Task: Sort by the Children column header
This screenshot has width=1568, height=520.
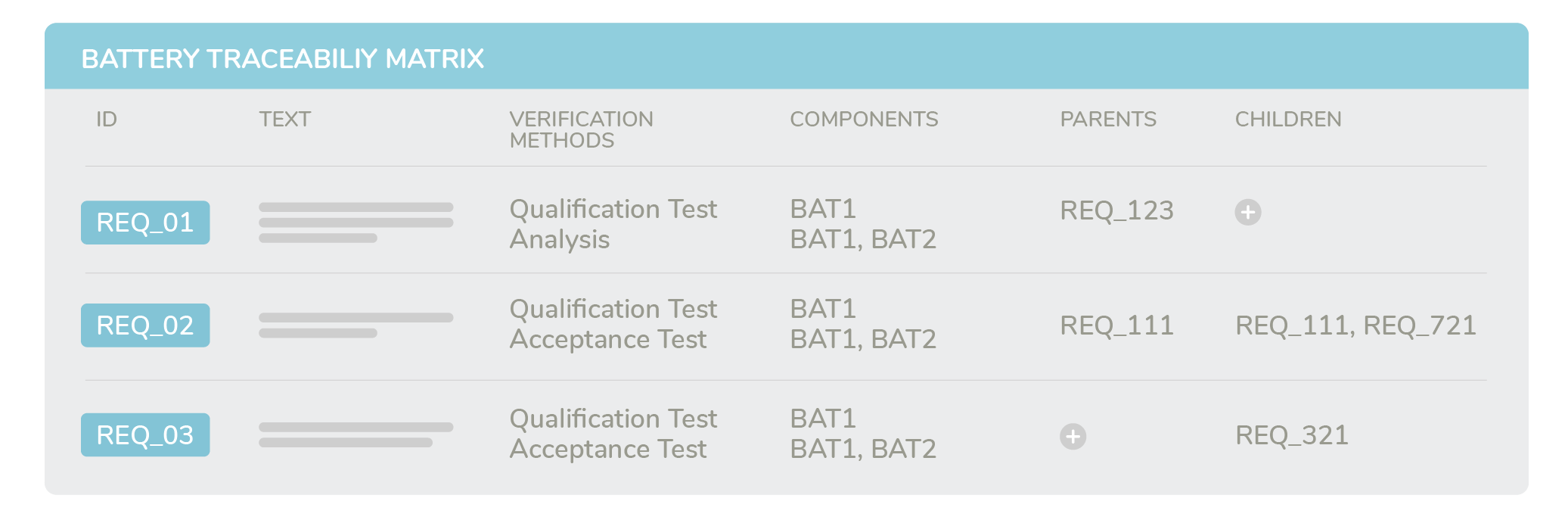Action: pos(1288,119)
